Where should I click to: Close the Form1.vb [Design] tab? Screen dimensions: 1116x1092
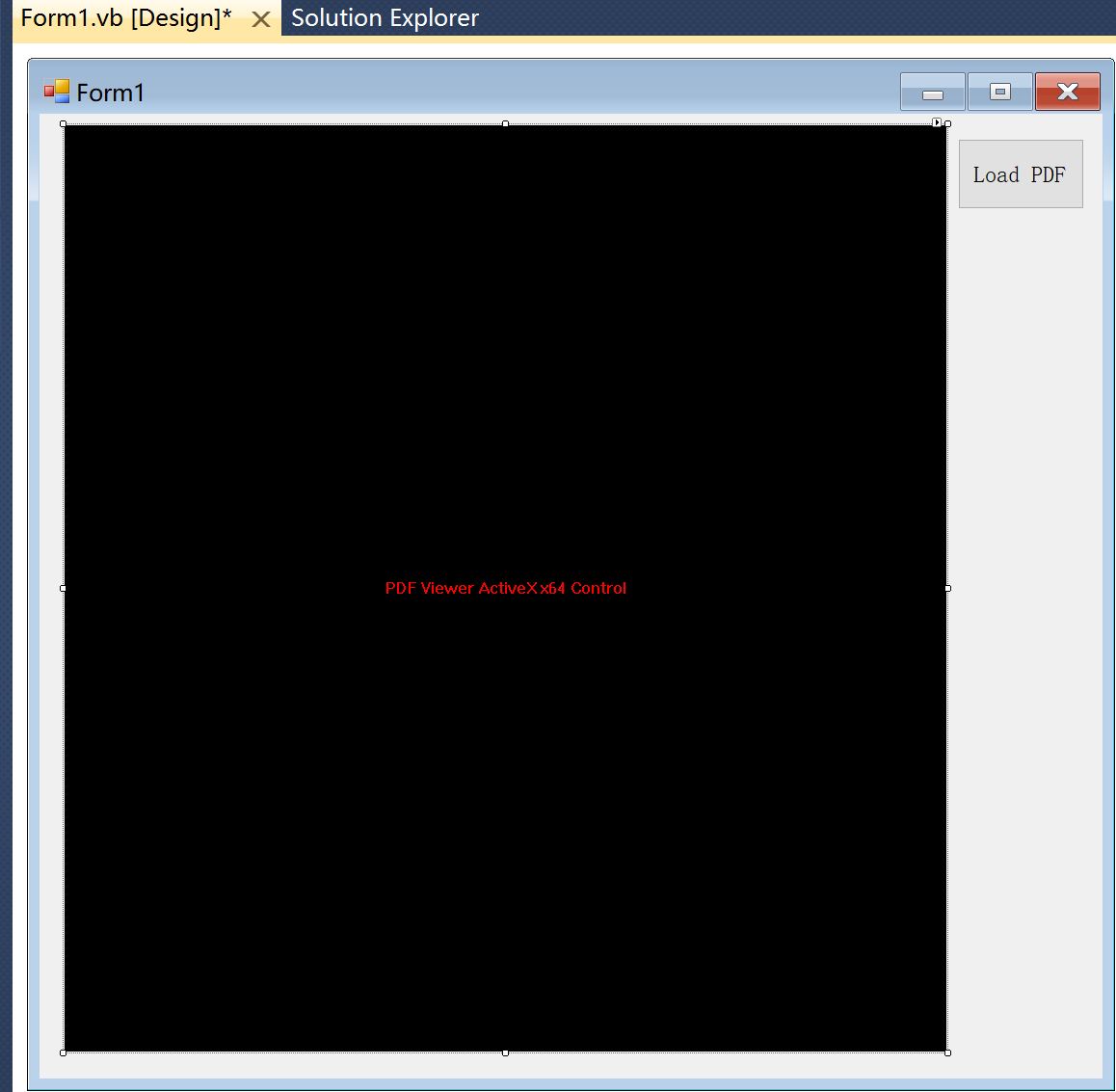coord(260,19)
